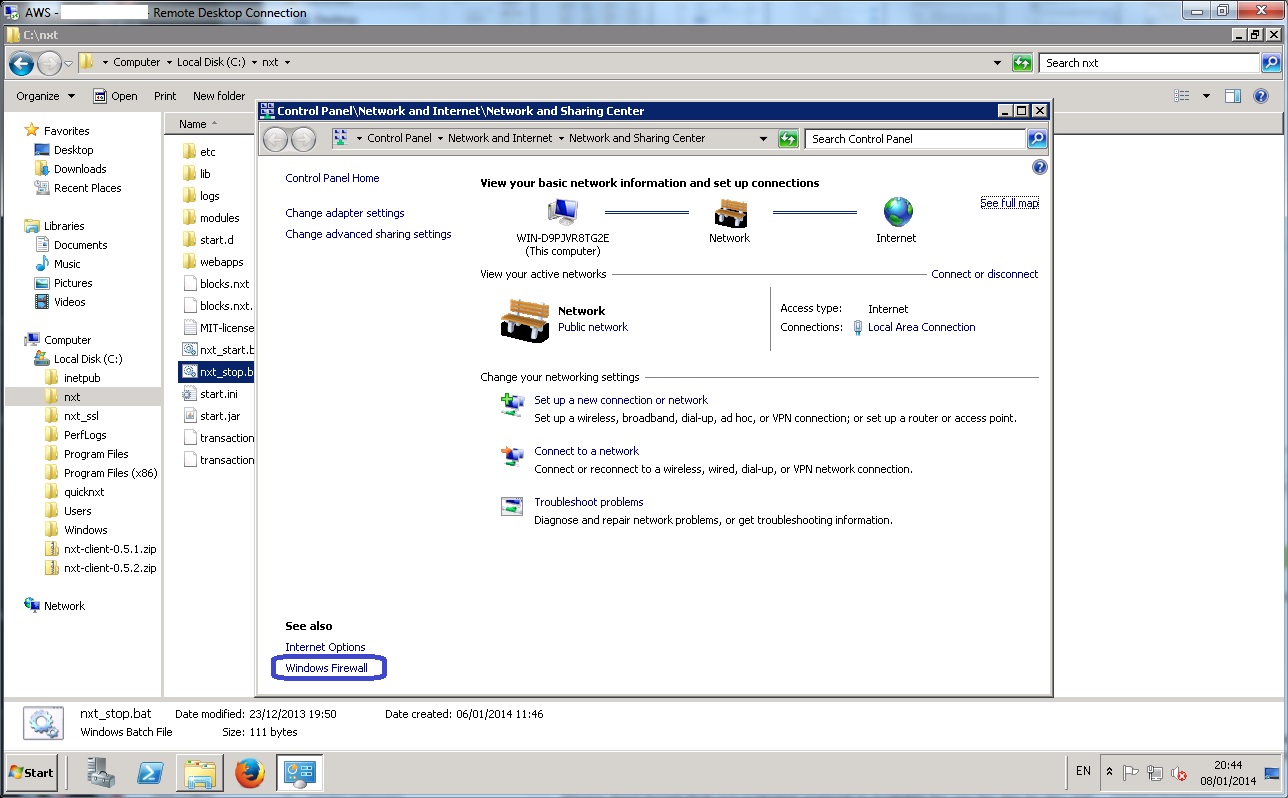
Task: Select start.jar file
Action: click(x=219, y=416)
